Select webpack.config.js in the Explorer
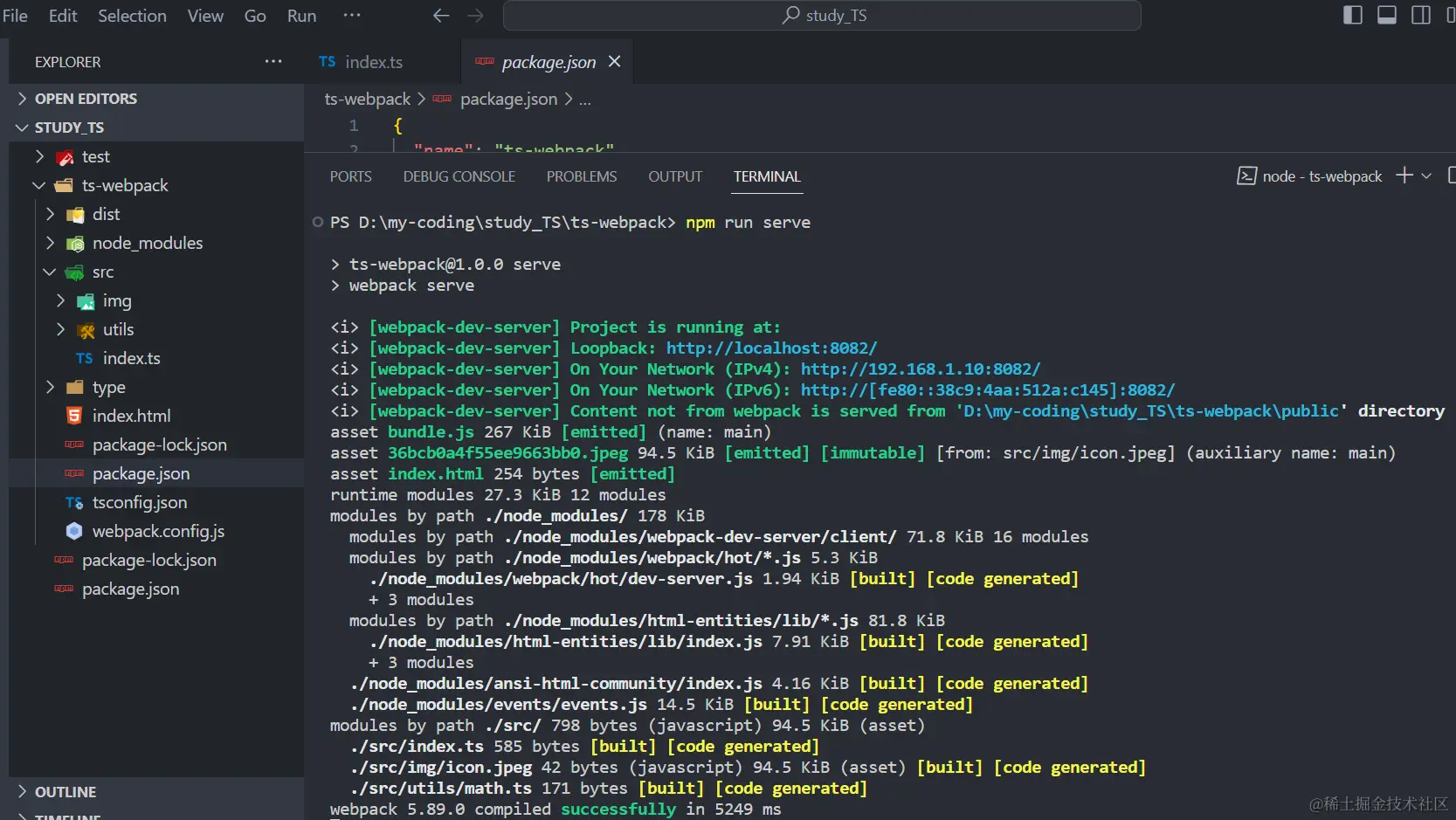This screenshot has height=820, width=1456. 158,531
